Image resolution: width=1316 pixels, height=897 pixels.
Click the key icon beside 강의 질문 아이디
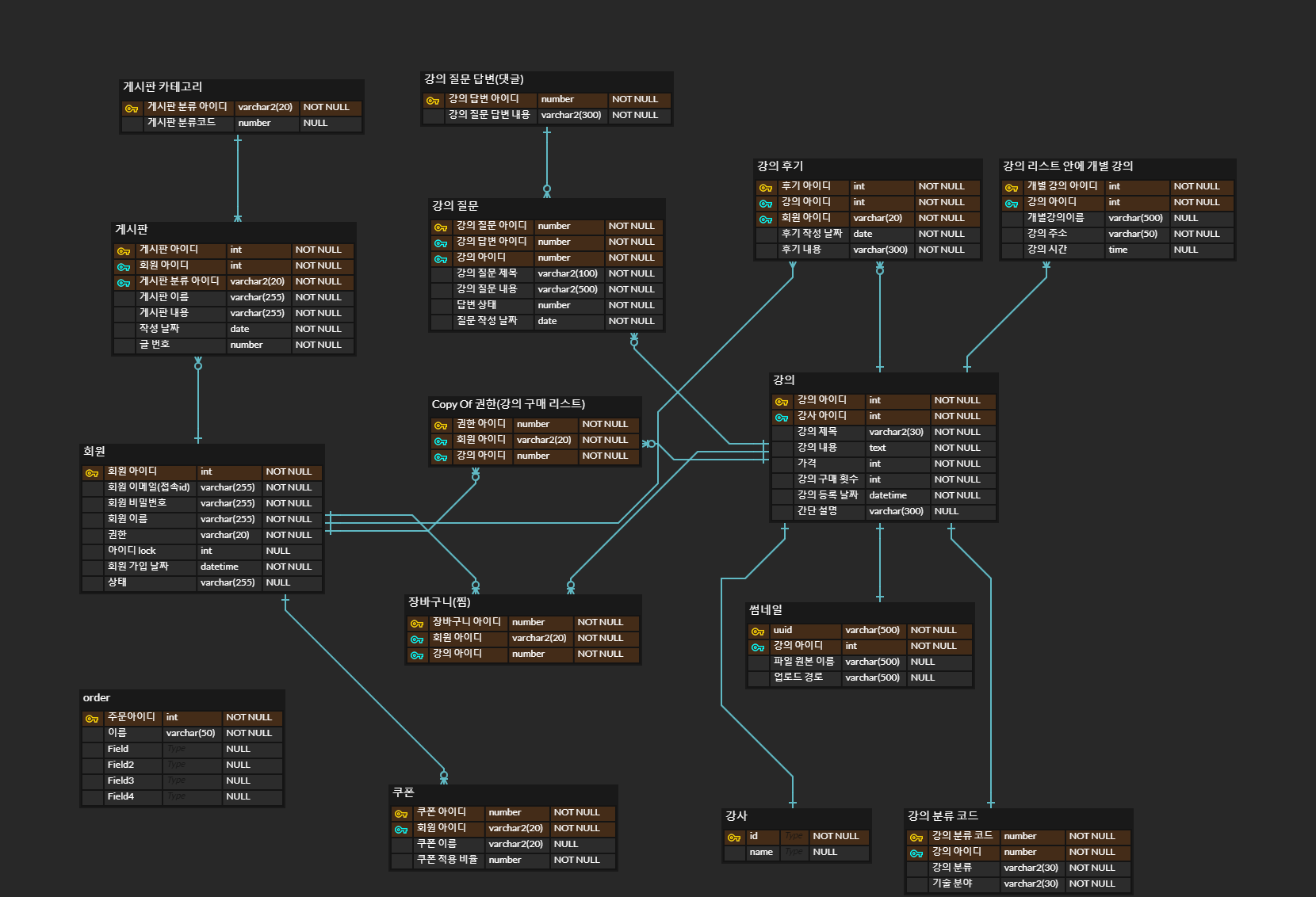click(x=441, y=226)
